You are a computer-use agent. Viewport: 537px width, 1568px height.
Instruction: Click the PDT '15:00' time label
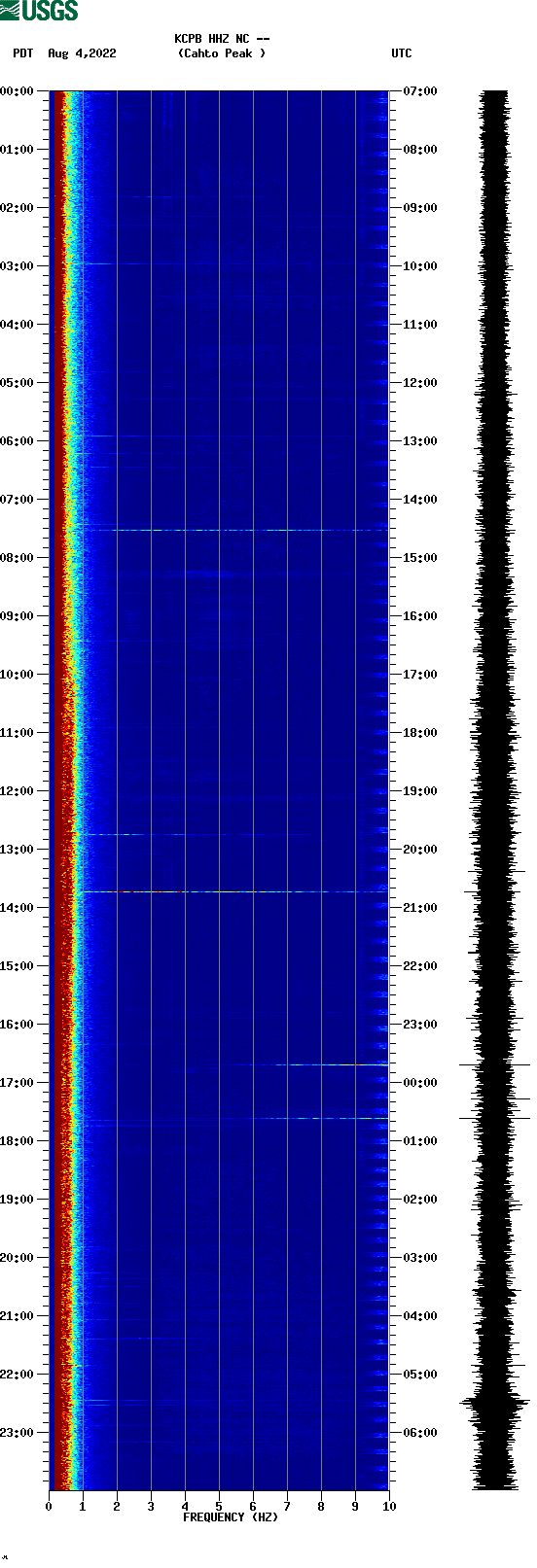[18, 966]
